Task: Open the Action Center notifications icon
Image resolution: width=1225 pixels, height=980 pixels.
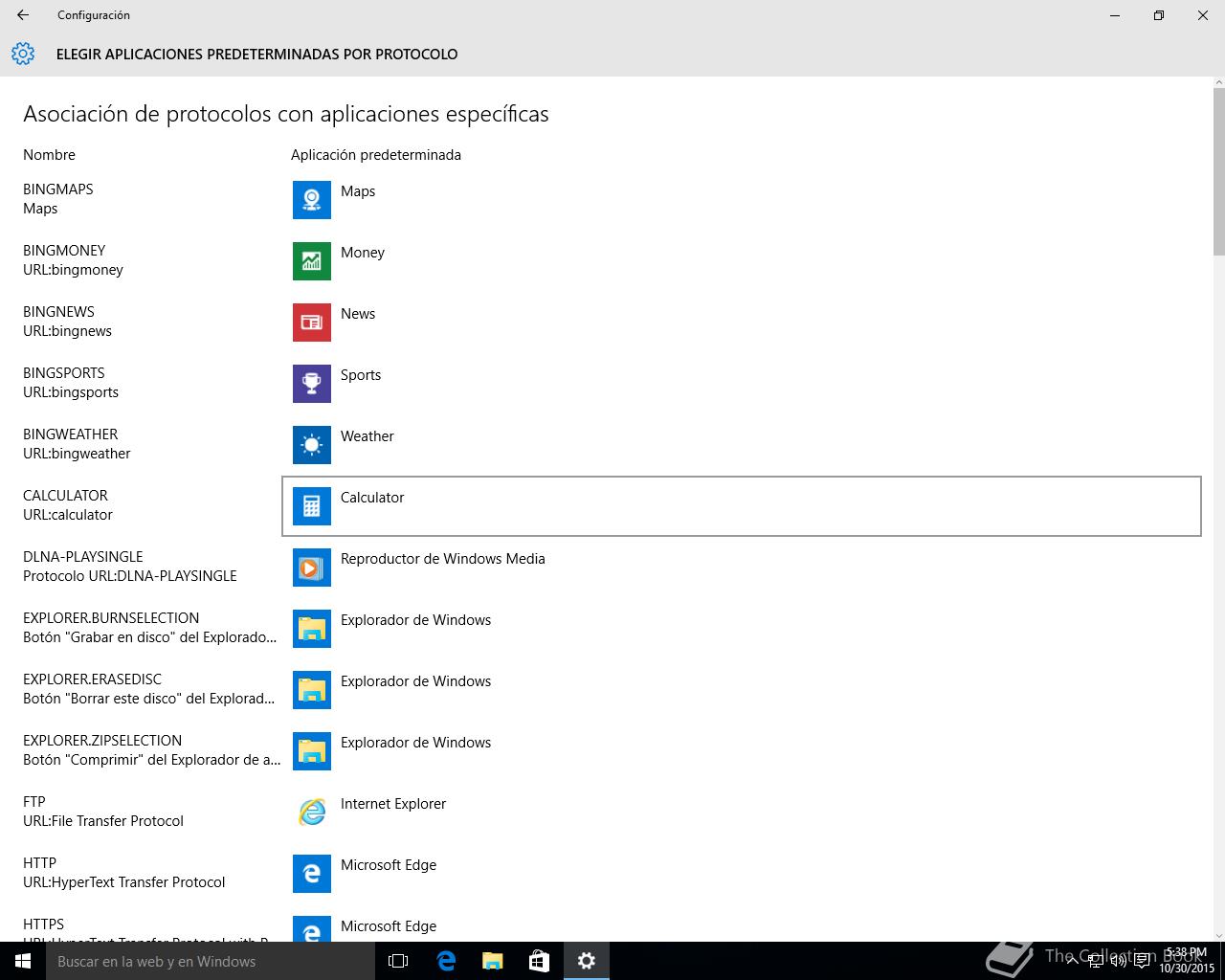Action: coord(1141,961)
